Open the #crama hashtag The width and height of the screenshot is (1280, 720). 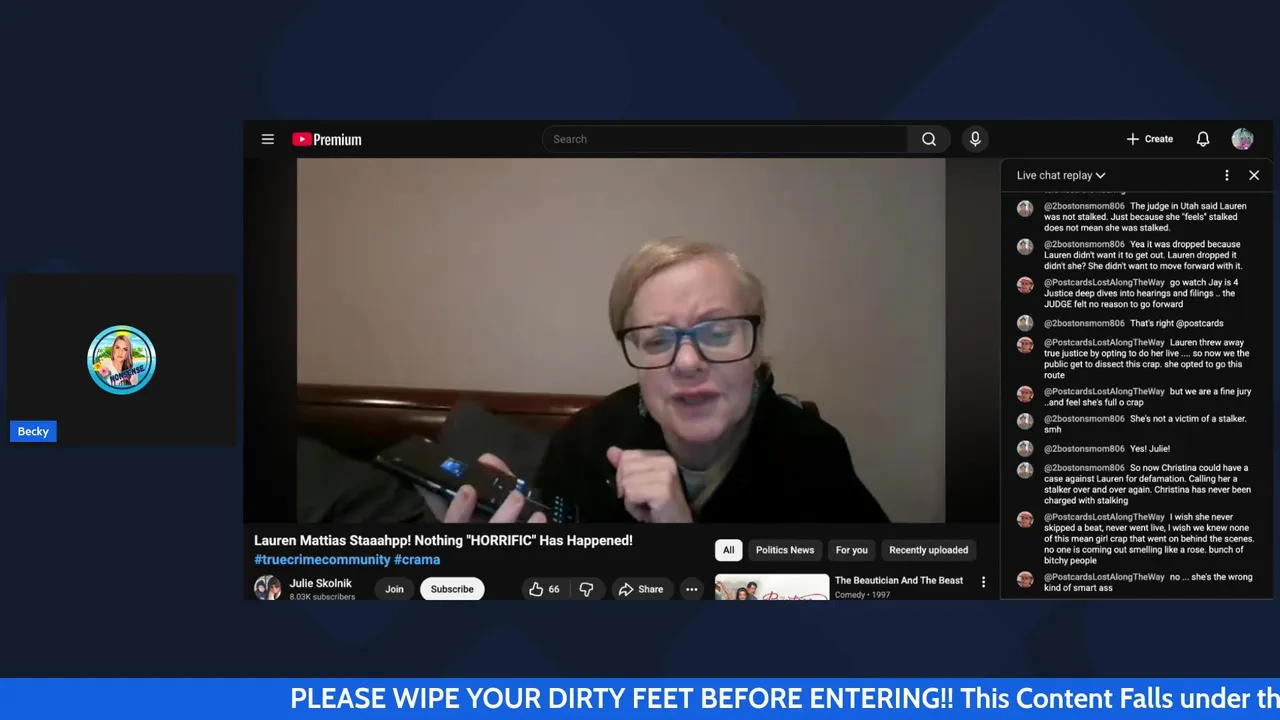417,560
